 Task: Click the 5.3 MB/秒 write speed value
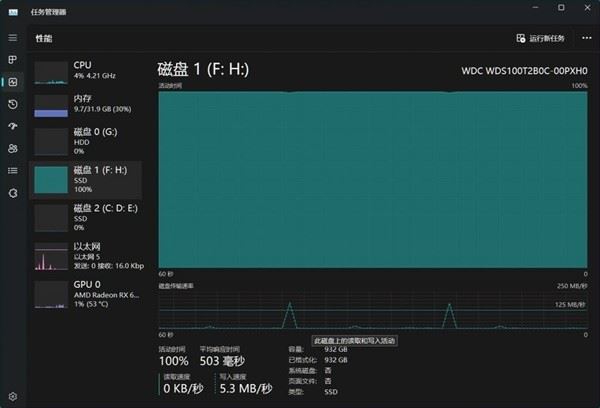pos(246,388)
